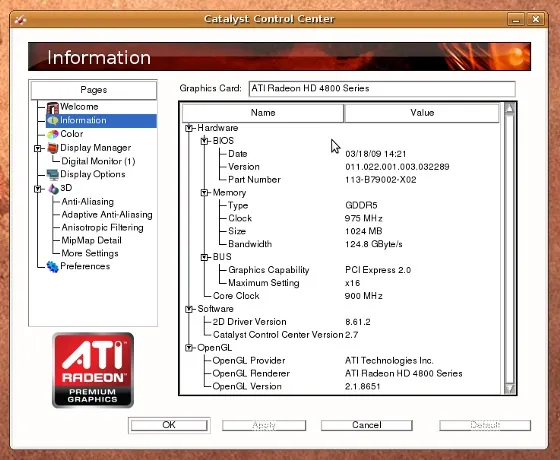
Task: Click the Value column header
Action: coord(422,113)
